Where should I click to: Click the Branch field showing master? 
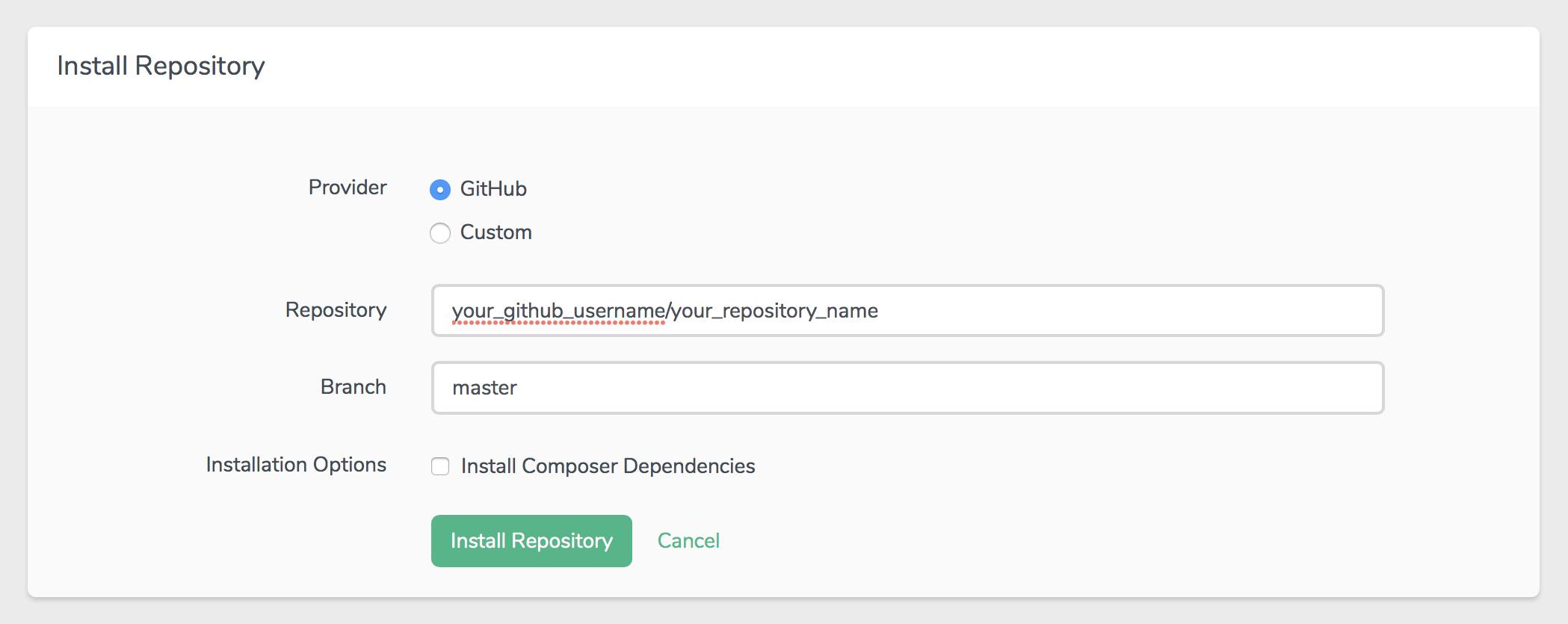pos(907,387)
